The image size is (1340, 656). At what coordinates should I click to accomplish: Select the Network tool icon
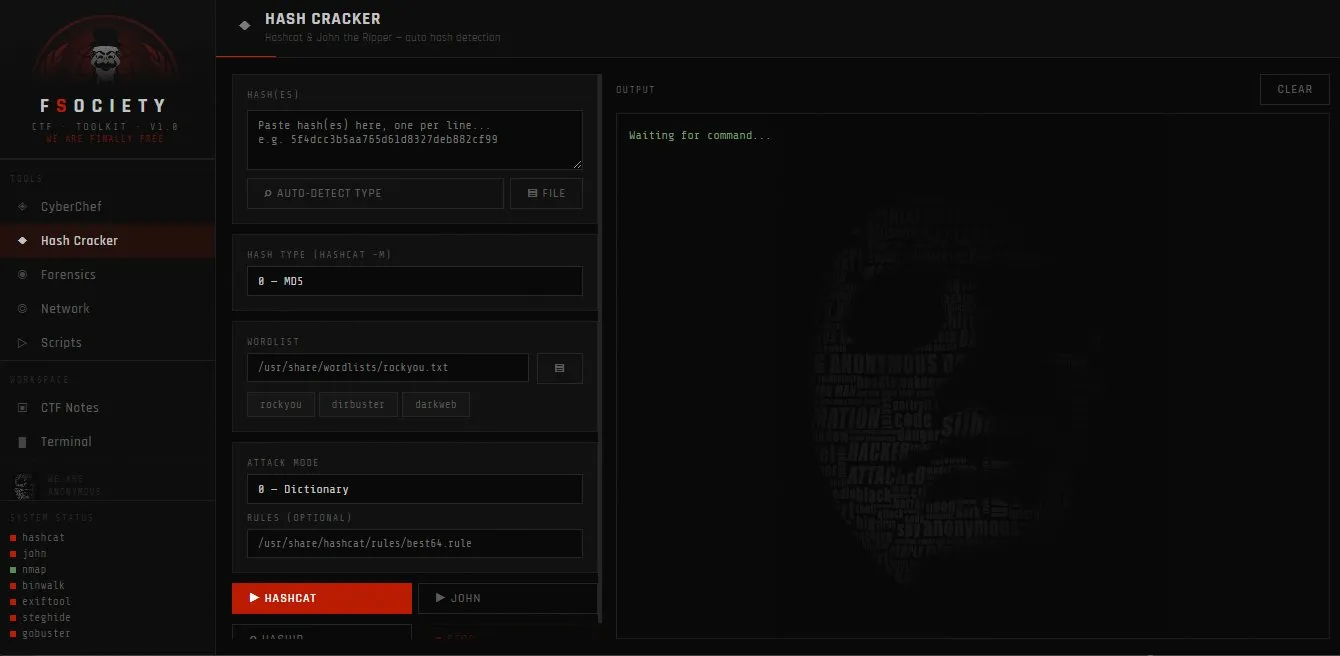coord(22,308)
